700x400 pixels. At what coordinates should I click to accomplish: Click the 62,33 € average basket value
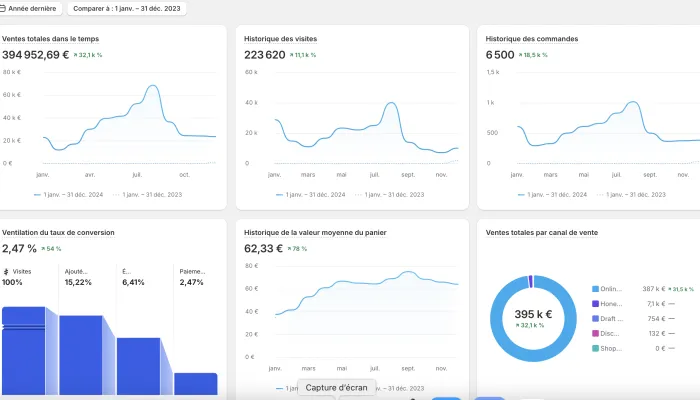pyautogui.click(x=263, y=249)
